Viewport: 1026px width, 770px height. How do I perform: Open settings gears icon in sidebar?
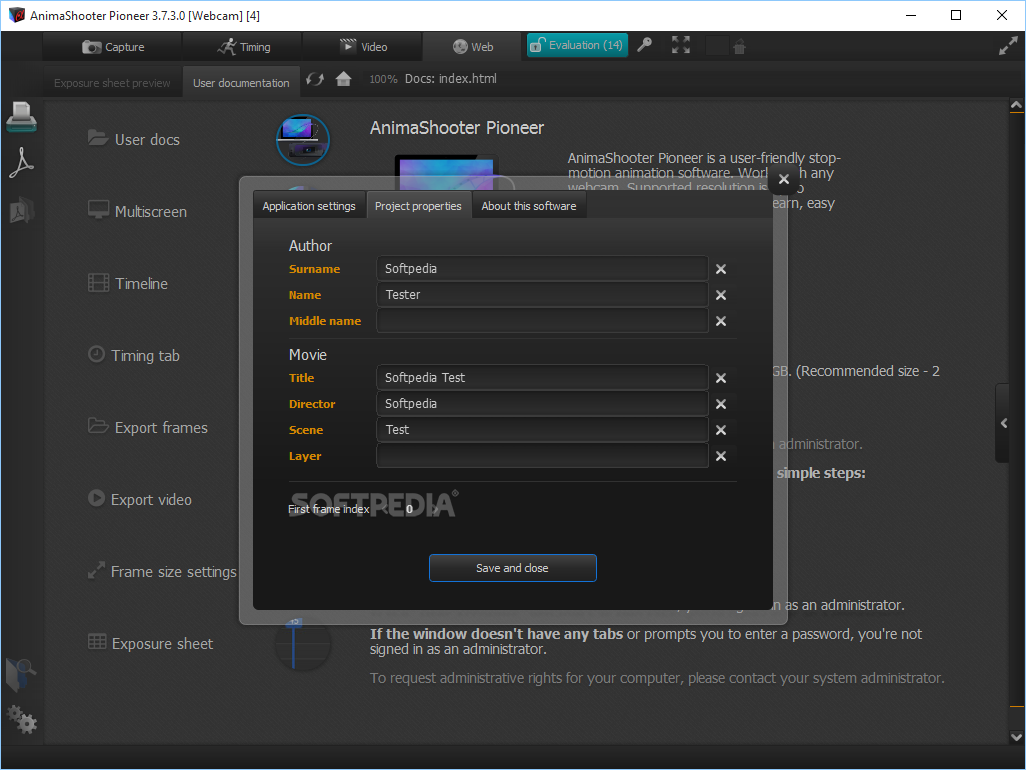(x=22, y=719)
